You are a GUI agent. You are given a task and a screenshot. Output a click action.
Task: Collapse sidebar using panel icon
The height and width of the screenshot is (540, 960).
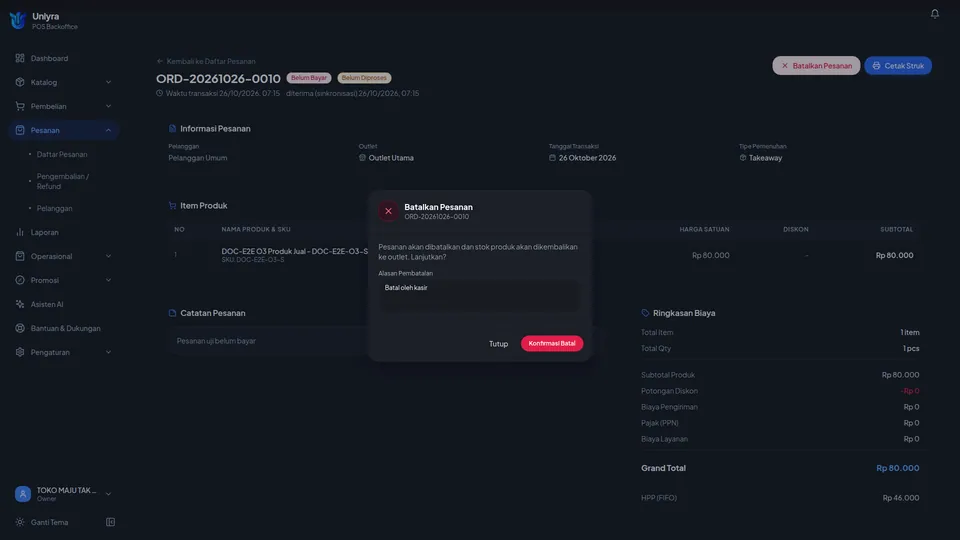tap(110, 522)
